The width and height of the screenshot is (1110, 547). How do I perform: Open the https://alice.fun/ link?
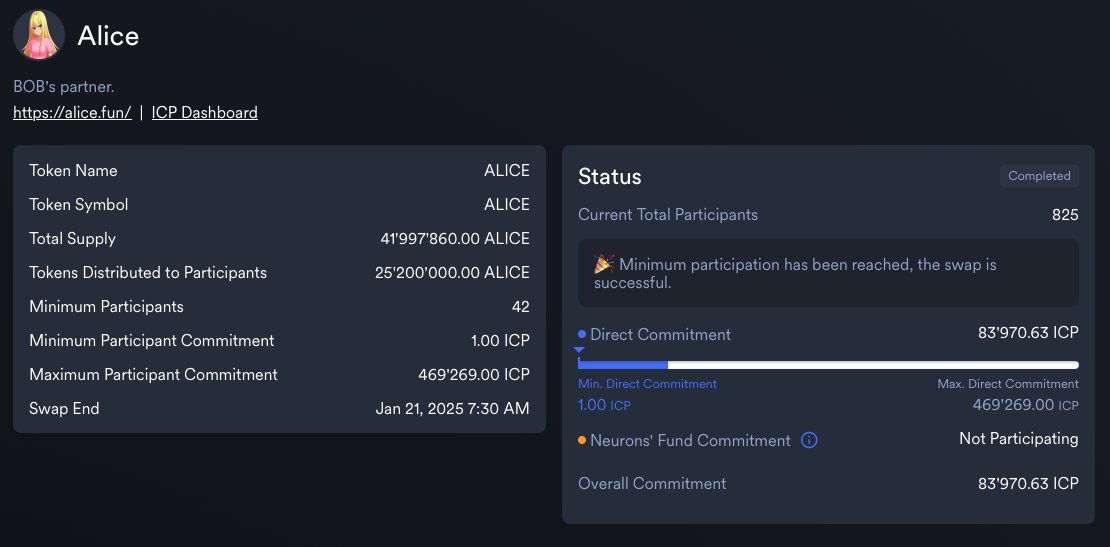click(72, 113)
